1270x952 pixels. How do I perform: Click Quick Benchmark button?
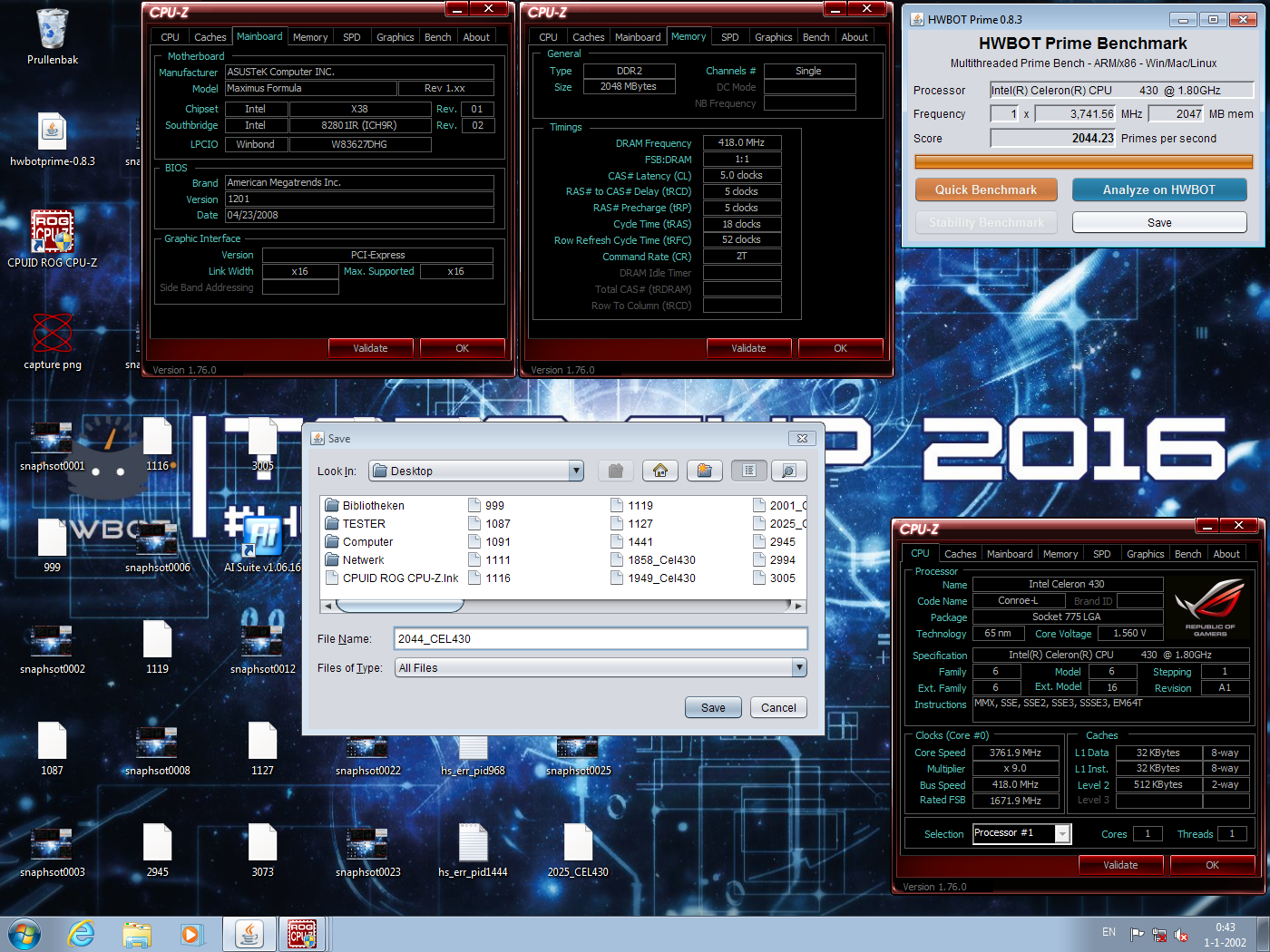(986, 189)
